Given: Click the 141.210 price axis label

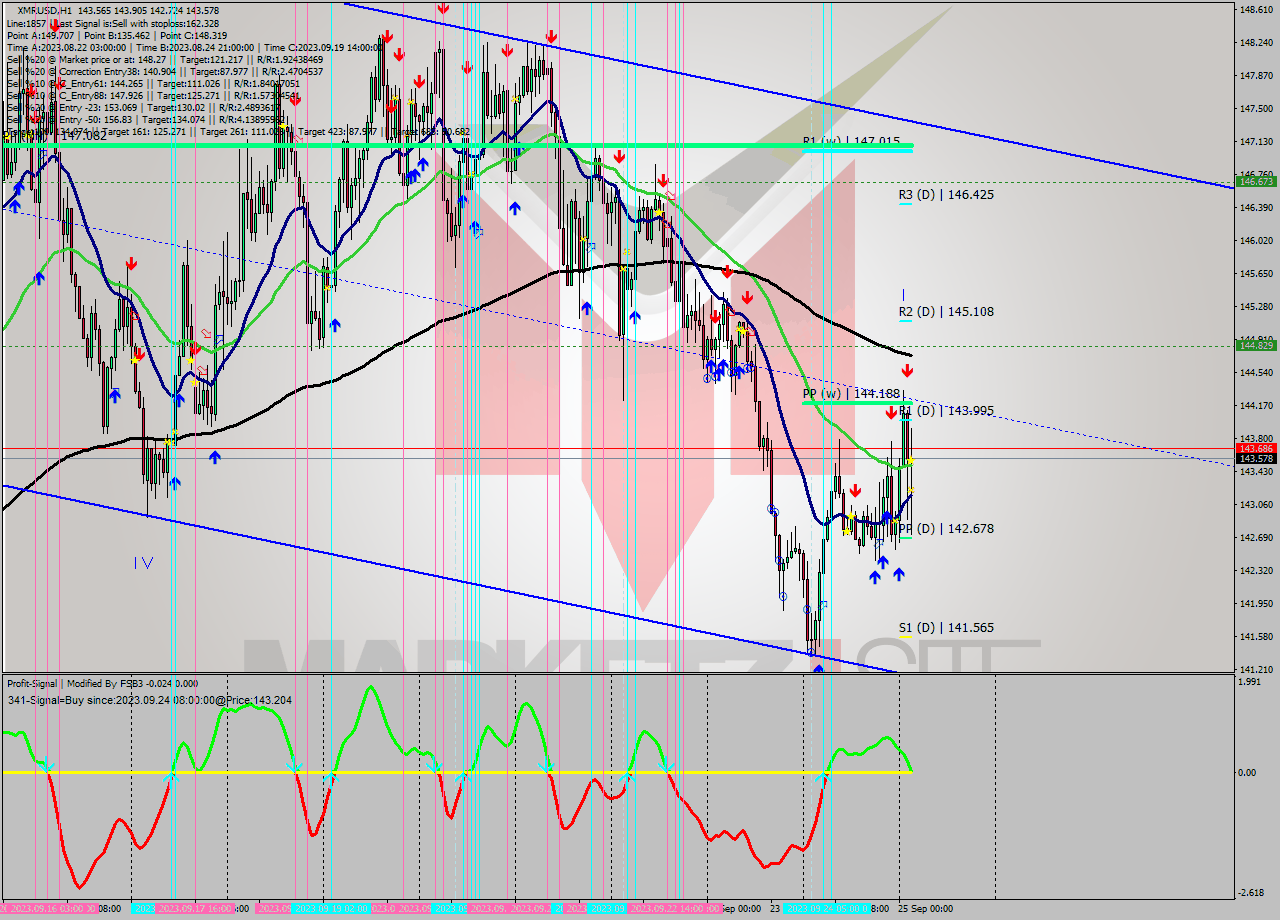Looking at the screenshot, I should (1256, 669).
